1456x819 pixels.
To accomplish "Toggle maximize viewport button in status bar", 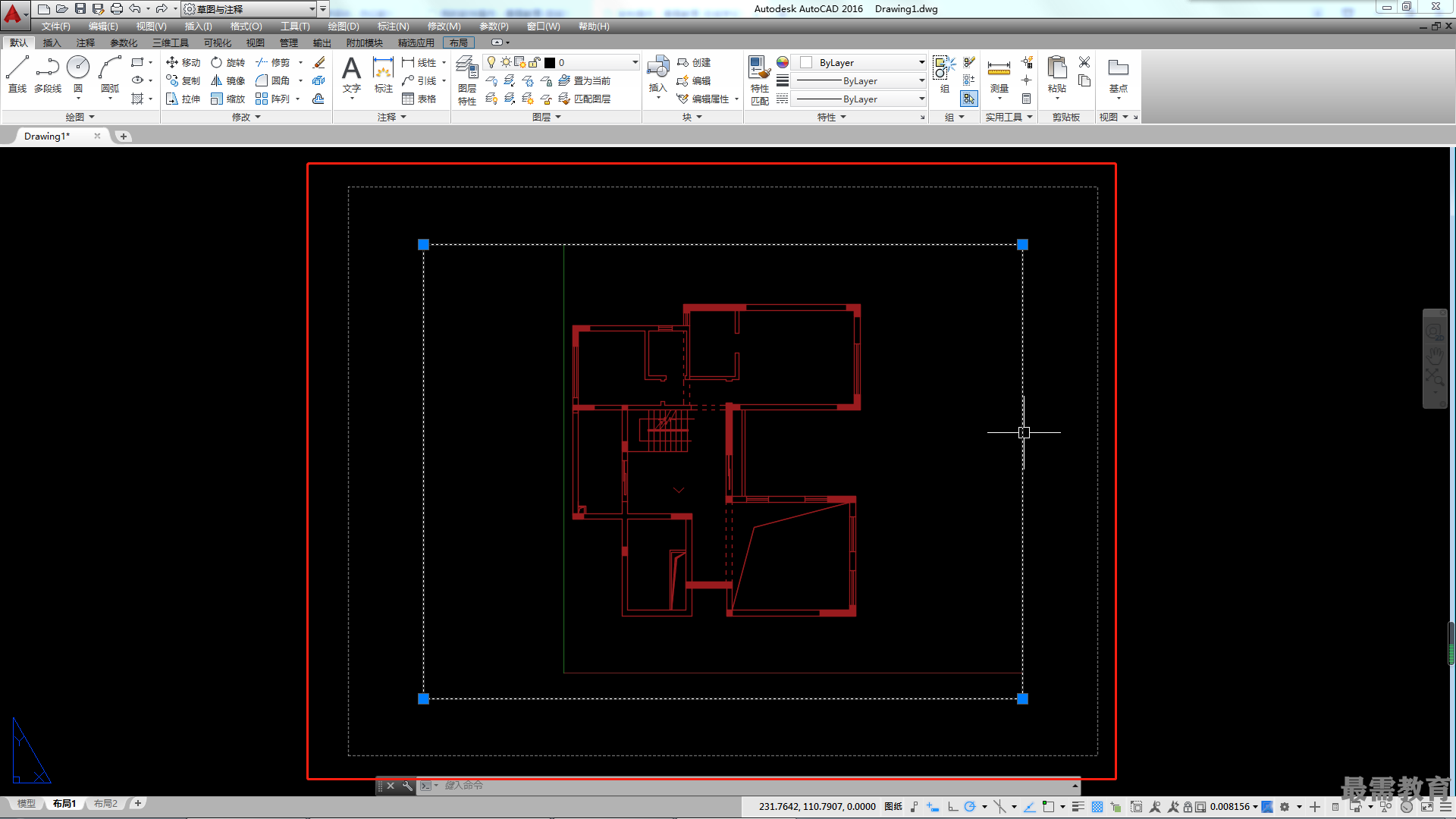I will pos(1200,807).
